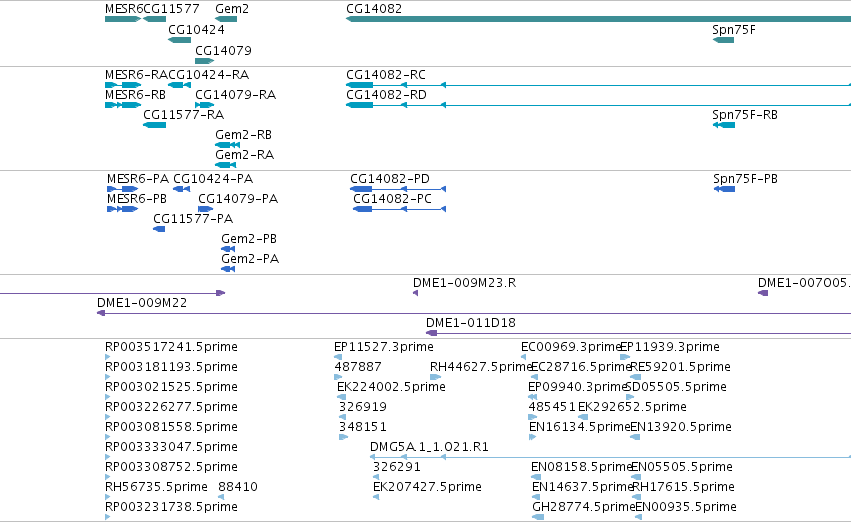Click the Gem2-RA transcript label
The image size is (851, 522).
[x=244, y=155]
